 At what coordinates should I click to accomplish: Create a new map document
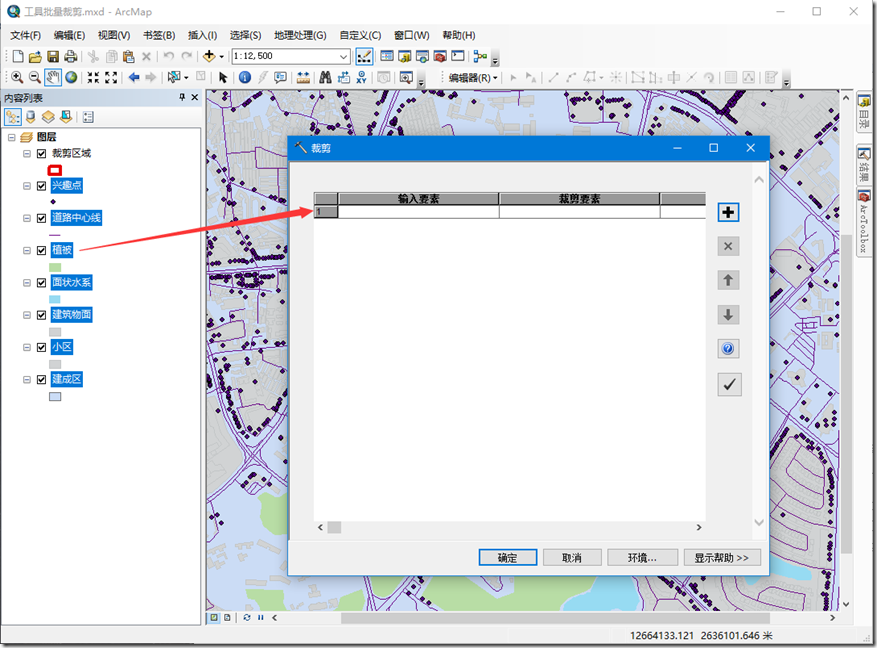[x=18, y=56]
